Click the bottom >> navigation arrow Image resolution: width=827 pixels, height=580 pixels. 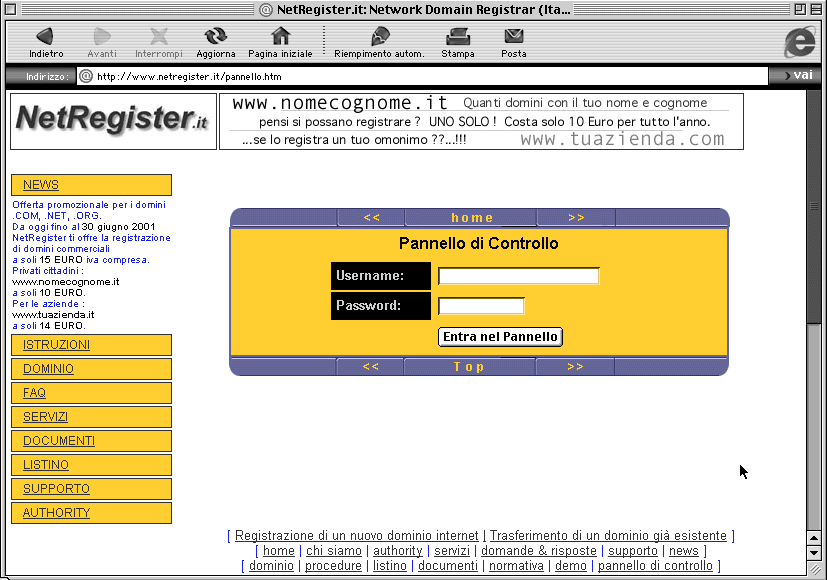(x=575, y=366)
